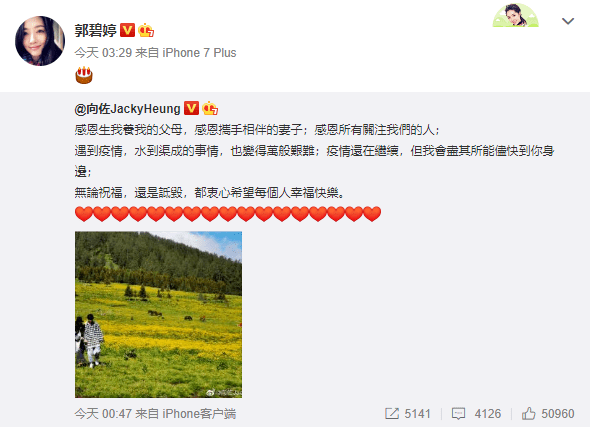The width and height of the screenshot is (590, 427).
Task: Click the 郭碧婷 username link
Action: pyautogui.click(x=96, y=30)
